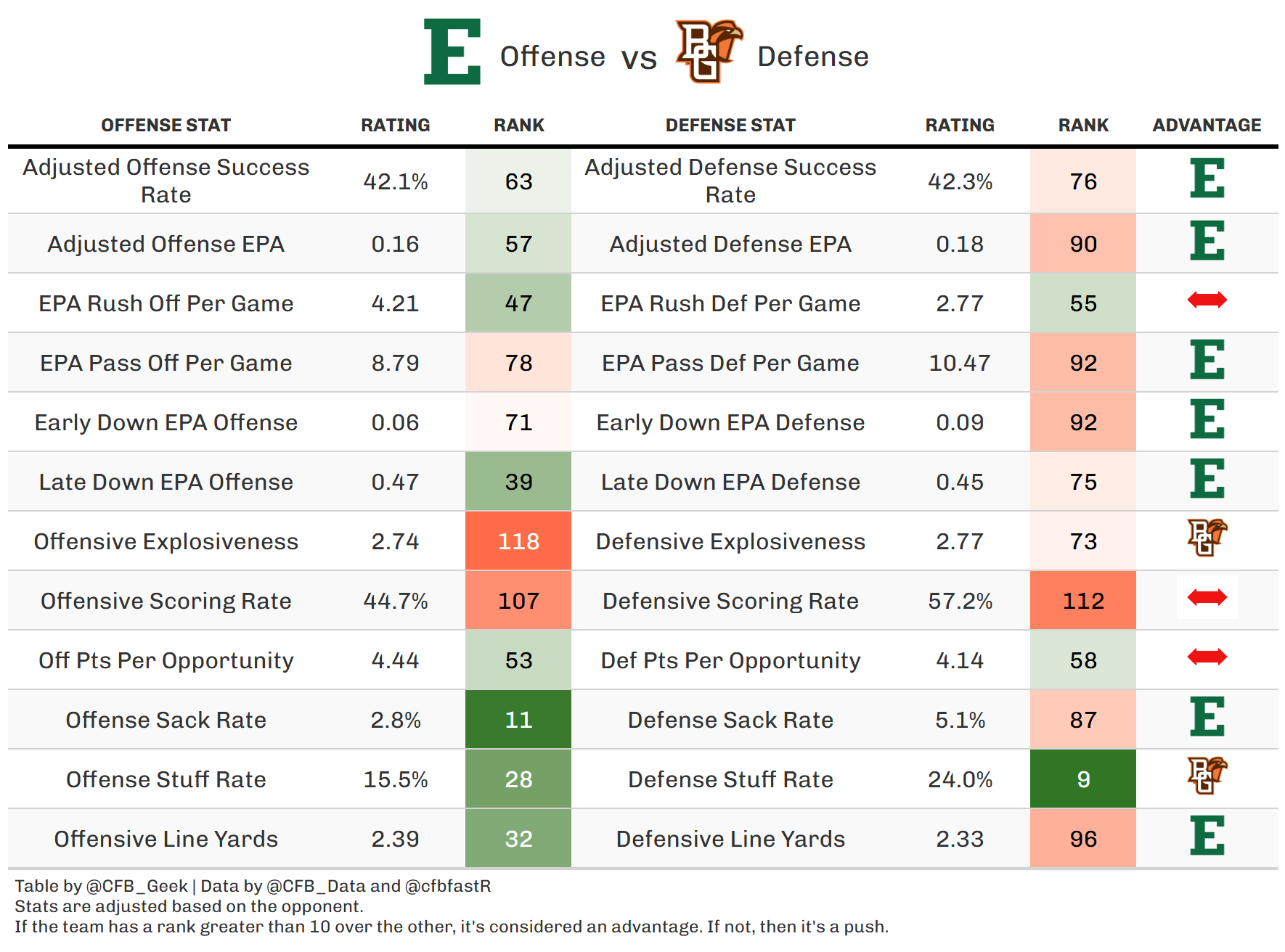Image resolution: width=1285 pixels, height=952 pixels.
Task: Click red push arrow in Scoring Rate row
Action: (x=1207, y=598)
